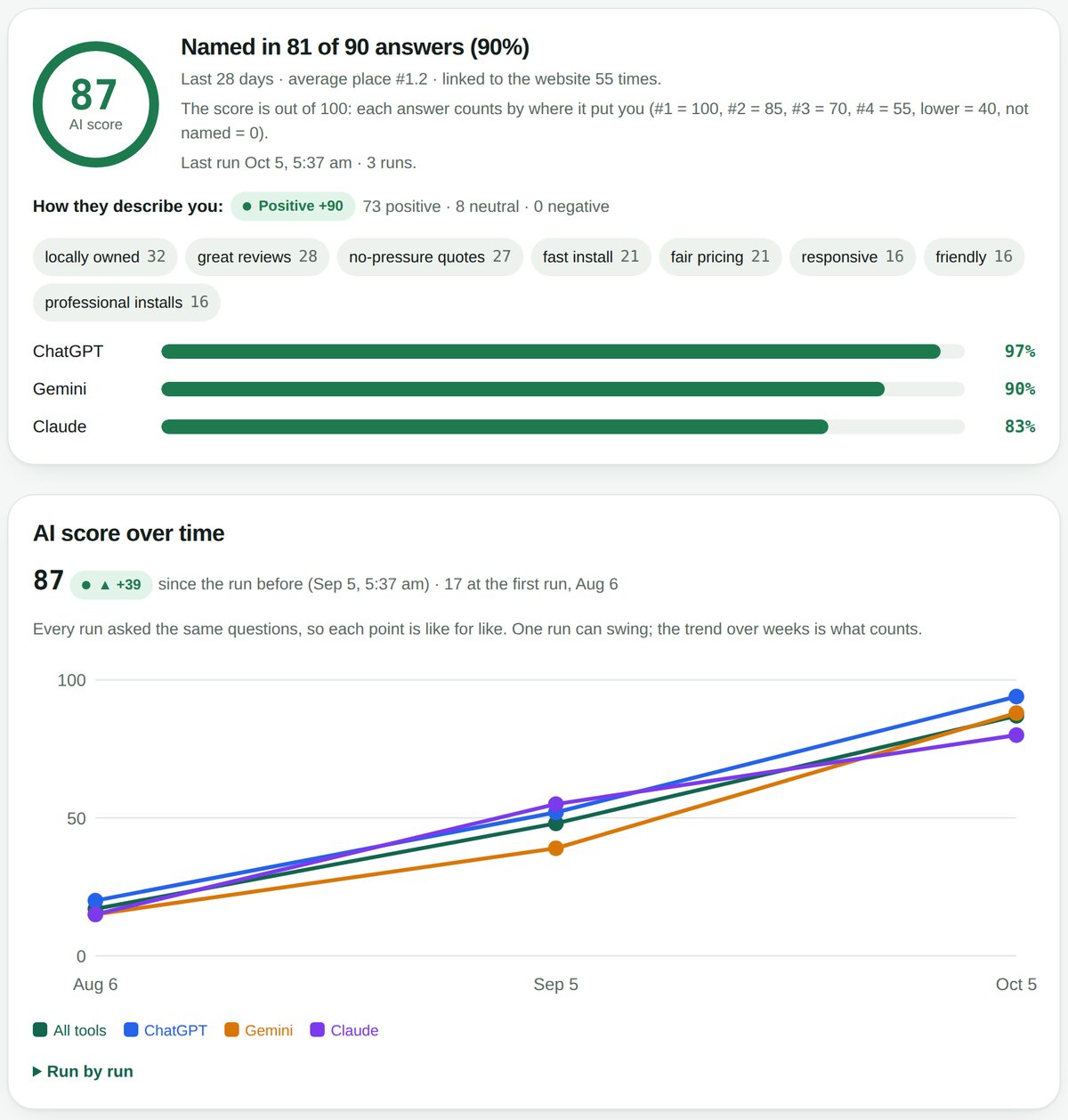
Task: Click the blue ChatGPT data point at Oct 5
Action: [1016, 697]
